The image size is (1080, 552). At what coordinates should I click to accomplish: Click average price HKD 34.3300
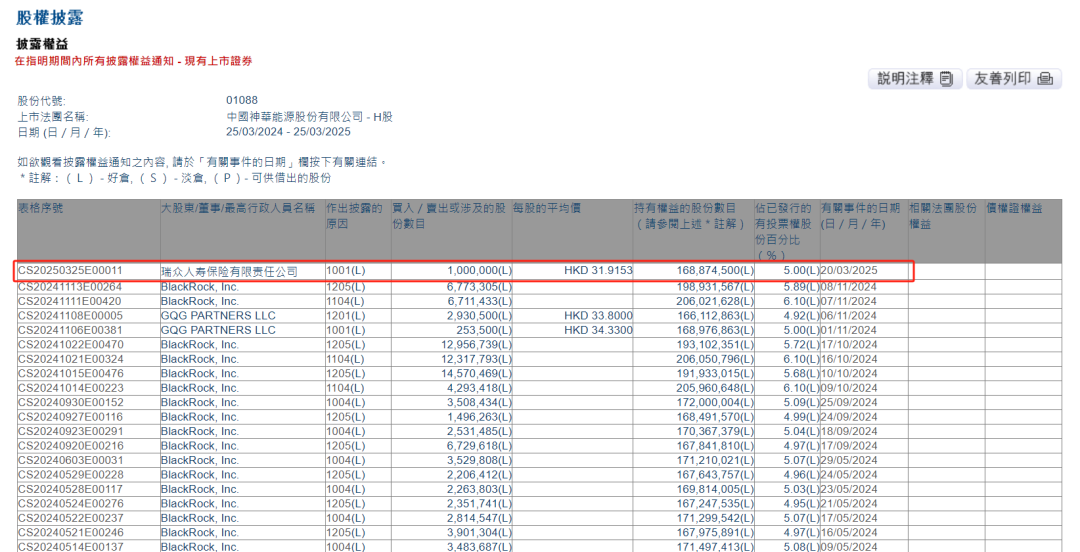(x=598, y=330)
